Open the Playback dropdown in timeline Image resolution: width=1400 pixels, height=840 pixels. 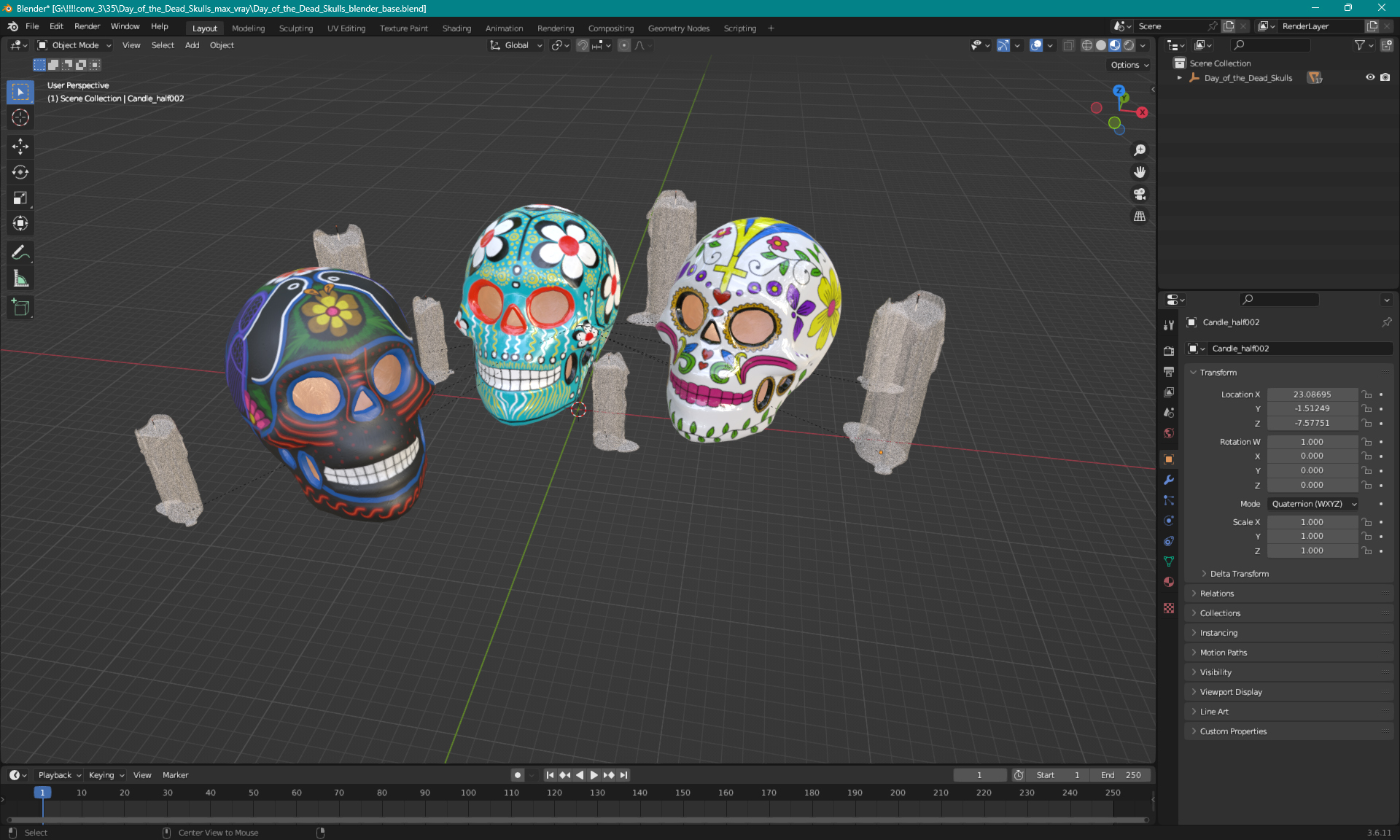click(60, 775)
